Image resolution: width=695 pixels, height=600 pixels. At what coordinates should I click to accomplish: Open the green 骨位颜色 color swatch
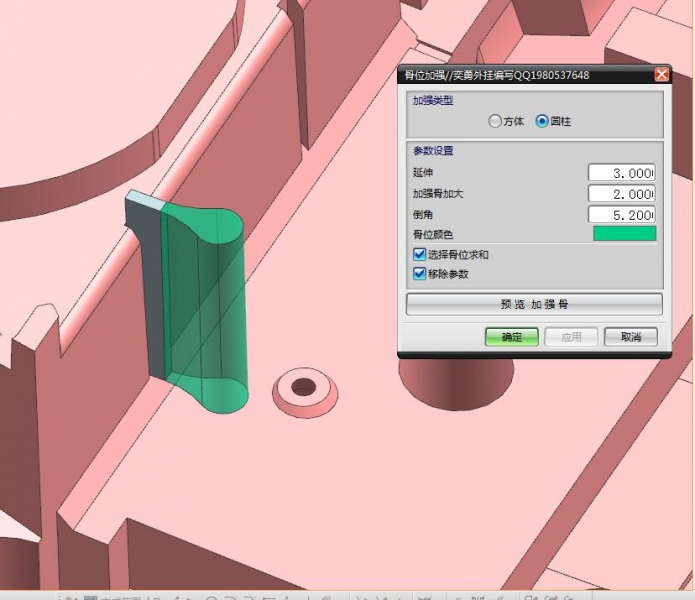pyautogui.click(x=625, y=234)
